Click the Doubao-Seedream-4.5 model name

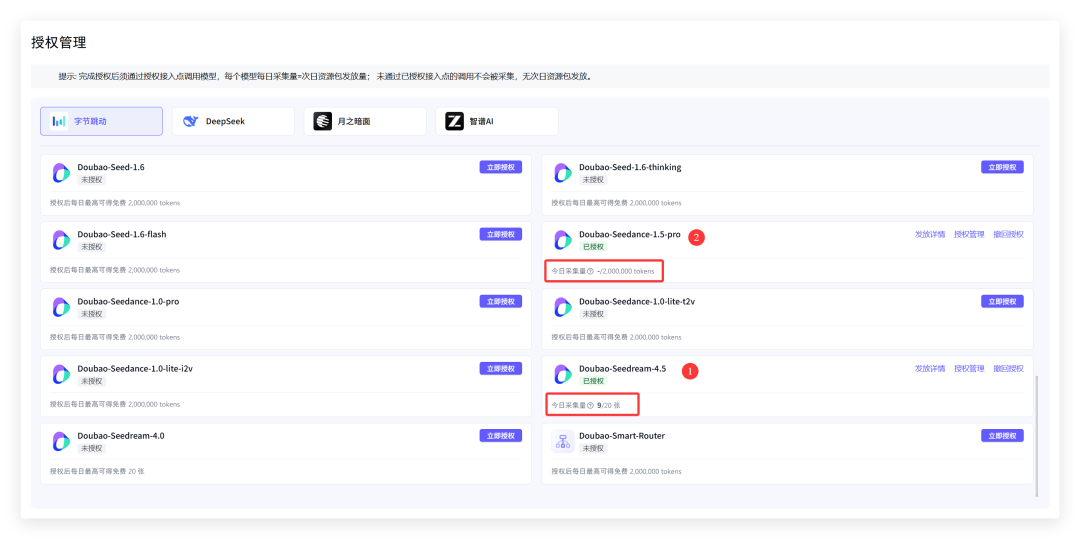coord(623,368)
